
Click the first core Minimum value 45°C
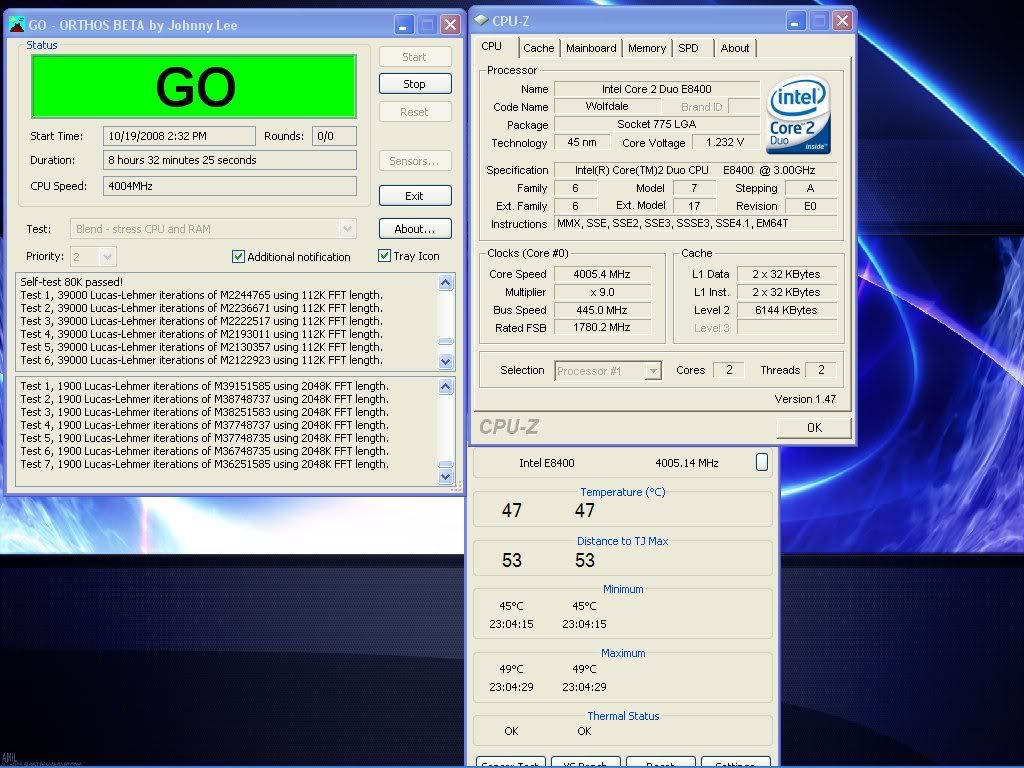[511, 606]
